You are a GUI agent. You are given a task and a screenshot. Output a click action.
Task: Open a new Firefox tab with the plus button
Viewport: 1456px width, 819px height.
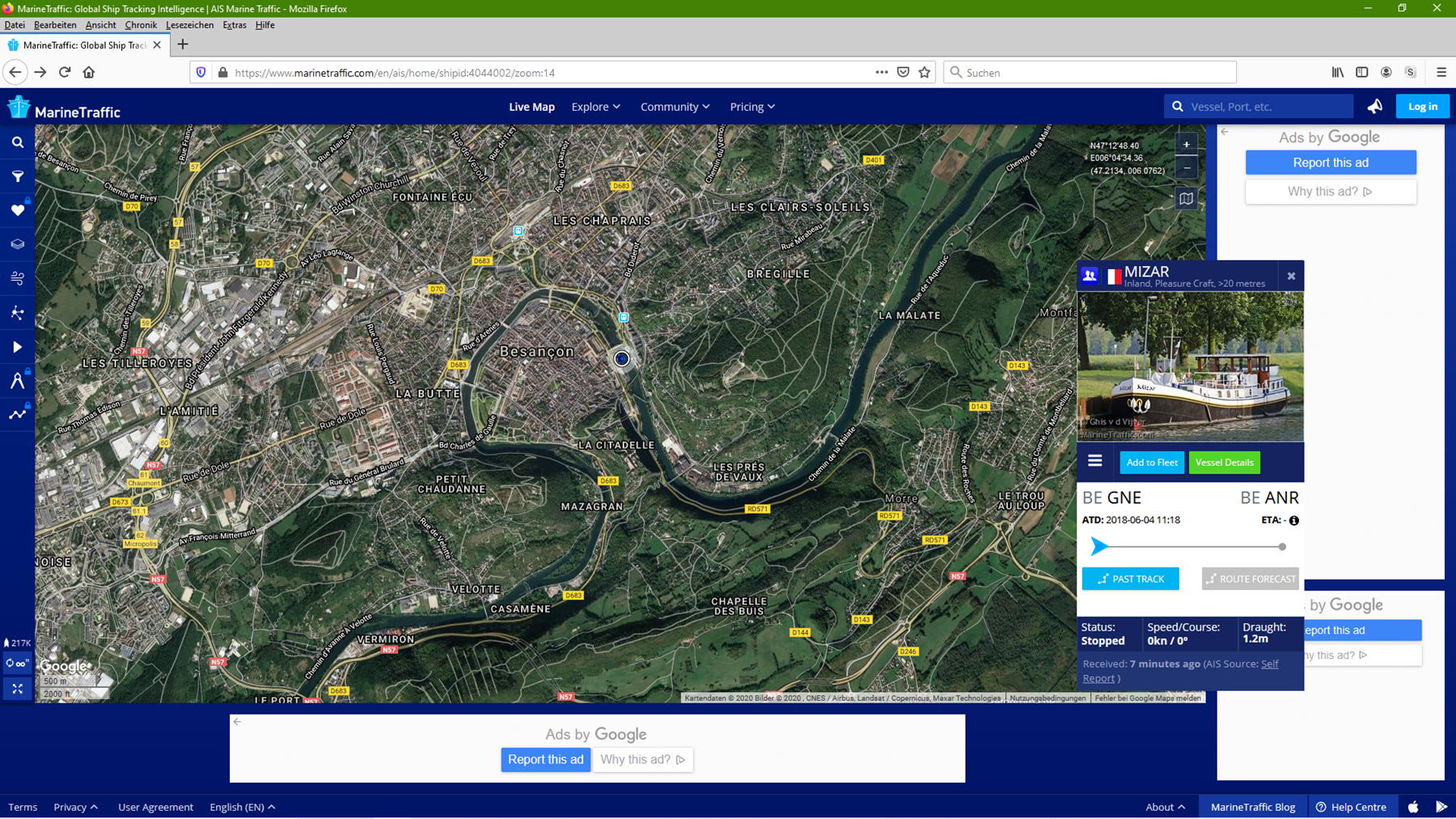[183, 44]
